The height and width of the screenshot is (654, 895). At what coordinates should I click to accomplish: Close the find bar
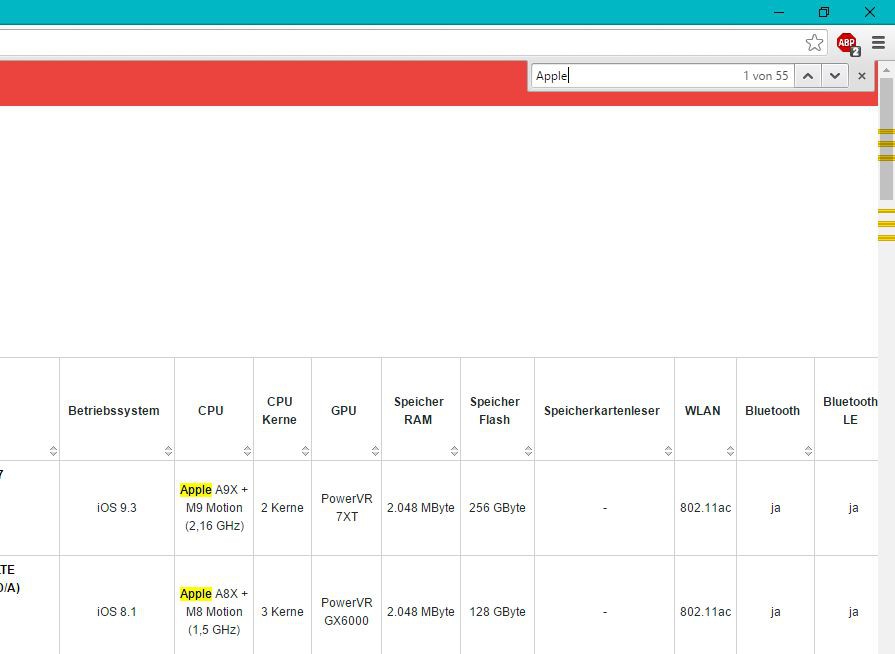[862, 76]
